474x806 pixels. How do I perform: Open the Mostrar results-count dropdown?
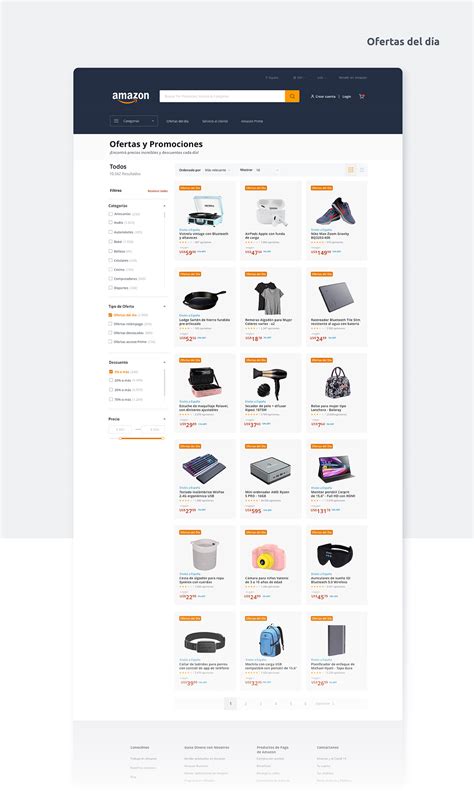(267, 170)
